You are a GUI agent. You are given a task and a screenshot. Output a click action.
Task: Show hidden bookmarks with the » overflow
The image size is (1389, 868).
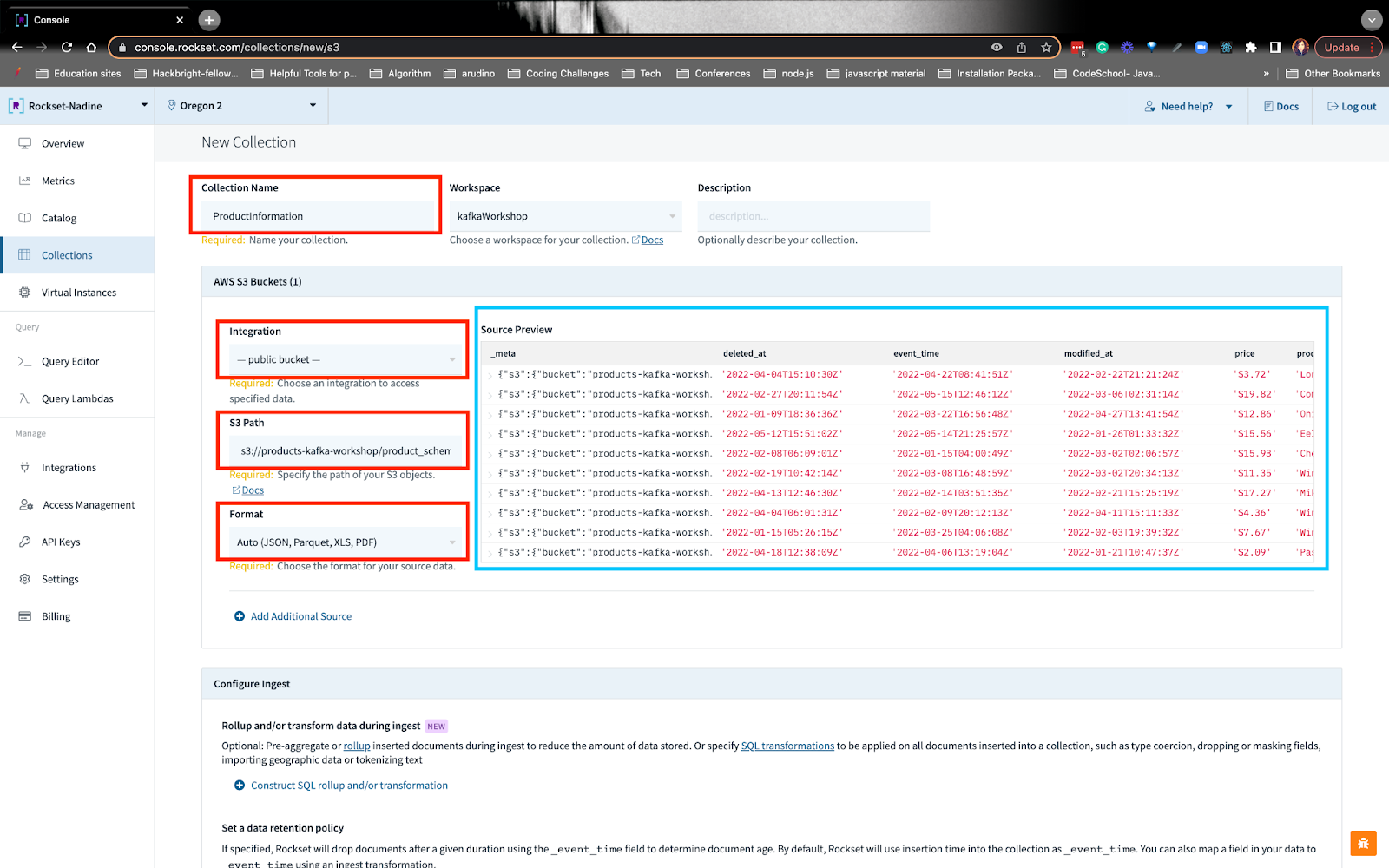point(1266,74)
